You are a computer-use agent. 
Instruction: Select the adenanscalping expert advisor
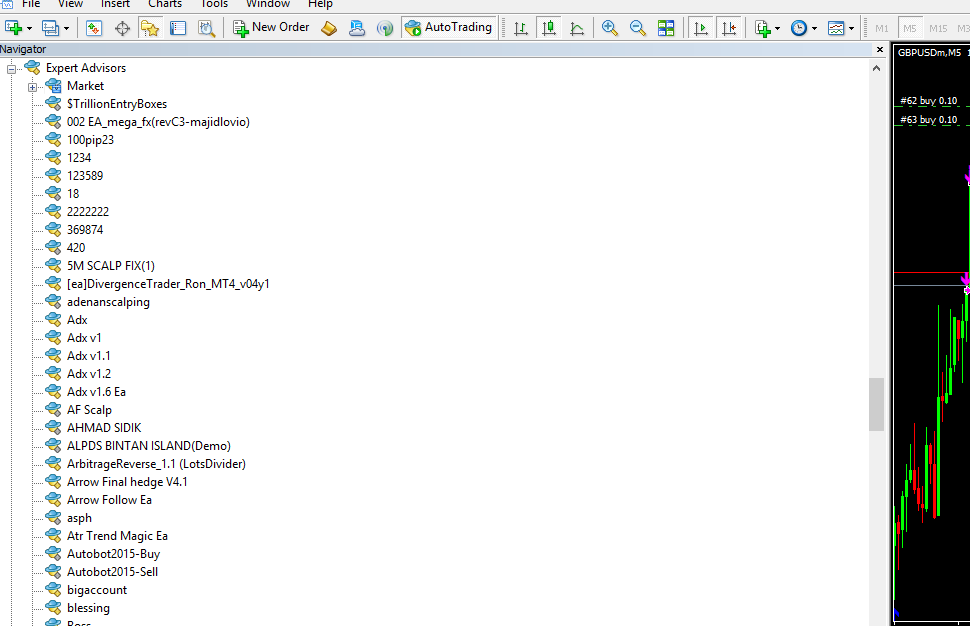108,302
